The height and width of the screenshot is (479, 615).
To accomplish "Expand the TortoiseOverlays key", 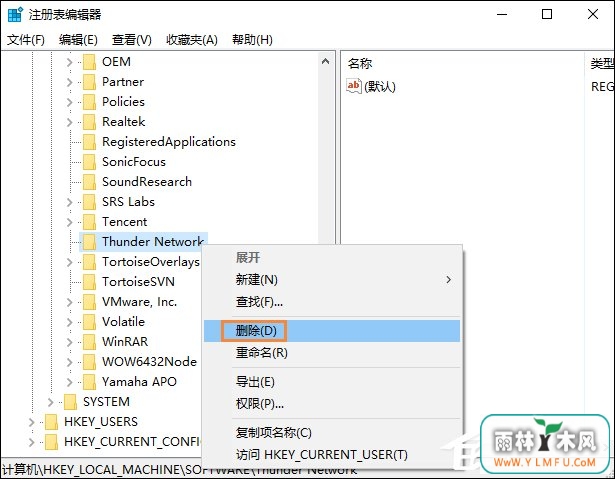I will click(69, 262).
